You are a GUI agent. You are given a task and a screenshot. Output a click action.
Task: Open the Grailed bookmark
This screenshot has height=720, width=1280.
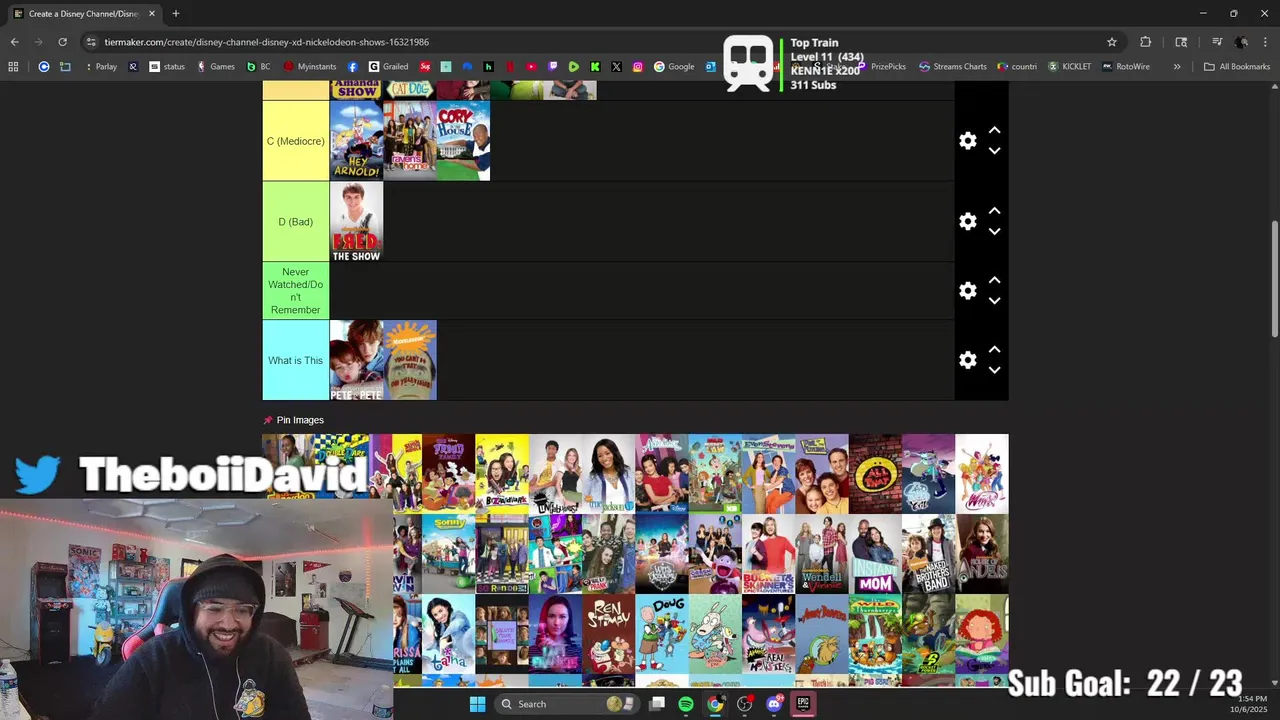point(389,67)
